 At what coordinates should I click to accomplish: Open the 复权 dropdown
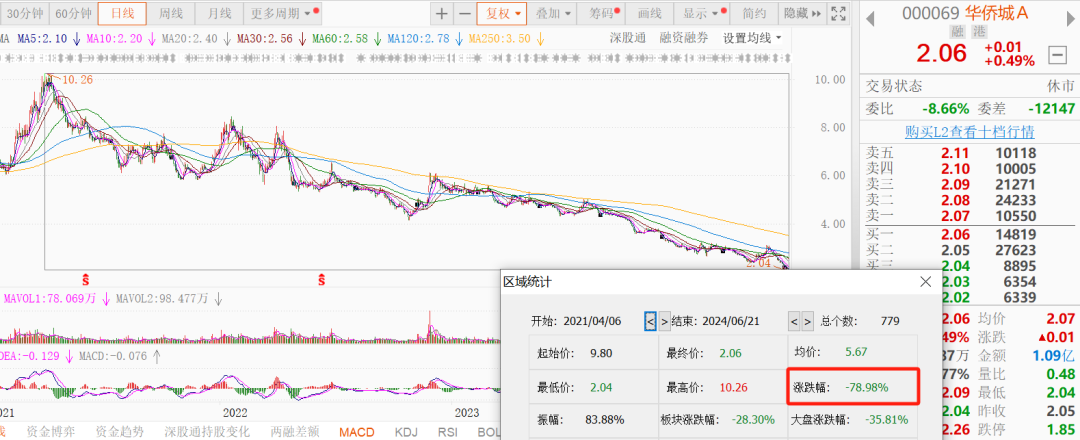point(503,14)
